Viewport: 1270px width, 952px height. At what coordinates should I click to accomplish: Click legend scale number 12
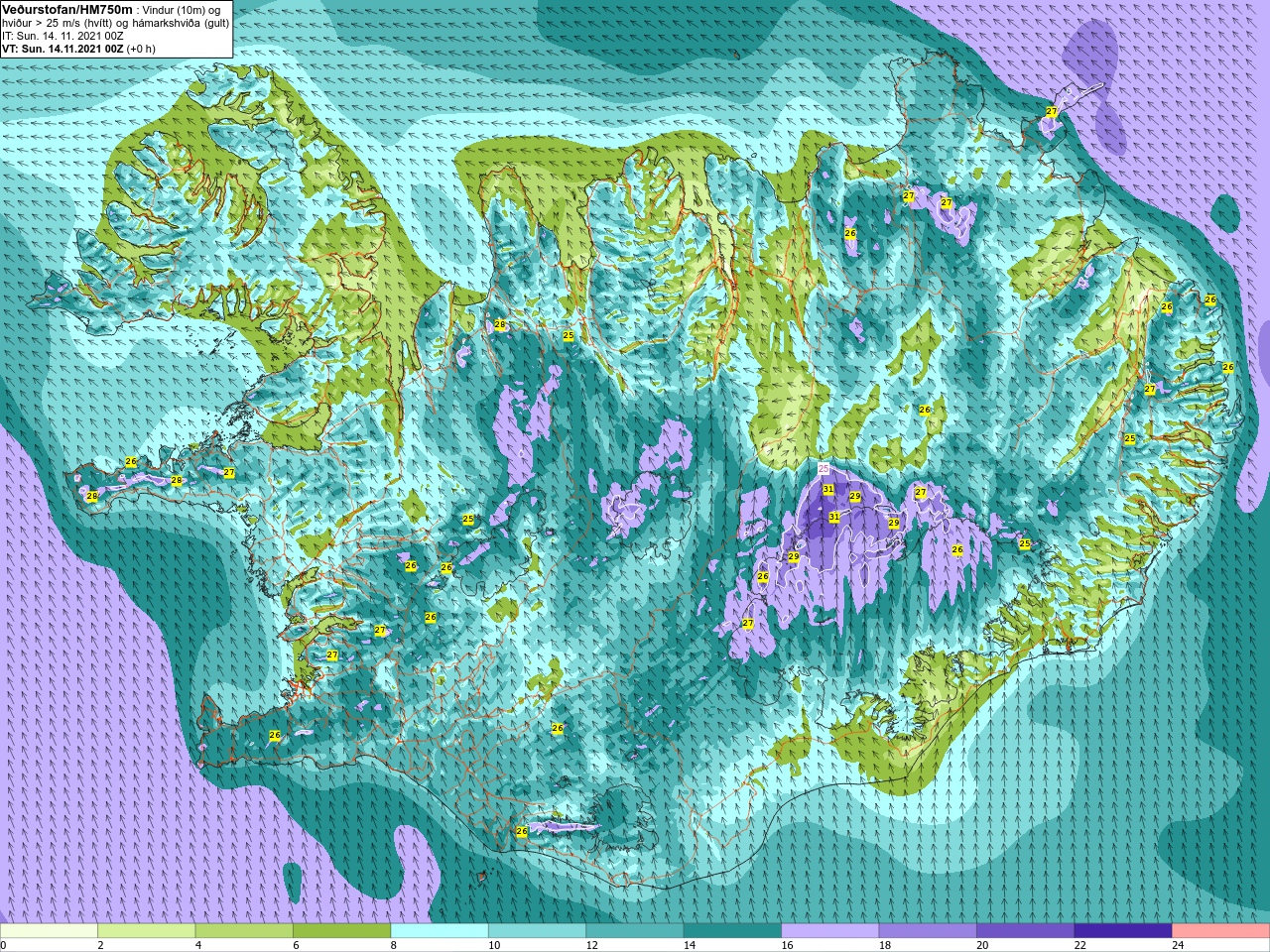click(x=591, y=945)
